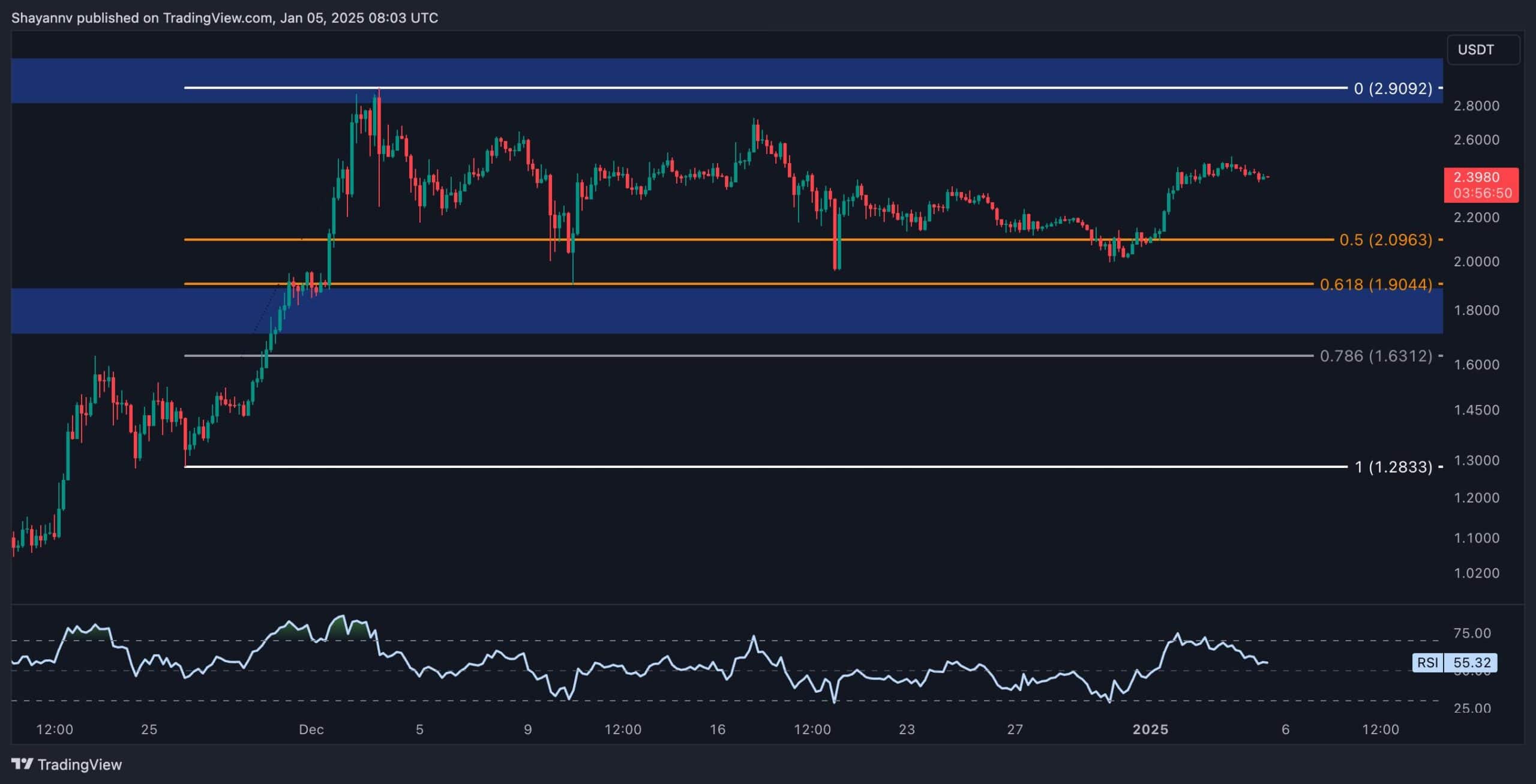Viewport: 1536px width, 784px height.
Task: Click the 9 date label on time axis
Action: pos(528,730)
